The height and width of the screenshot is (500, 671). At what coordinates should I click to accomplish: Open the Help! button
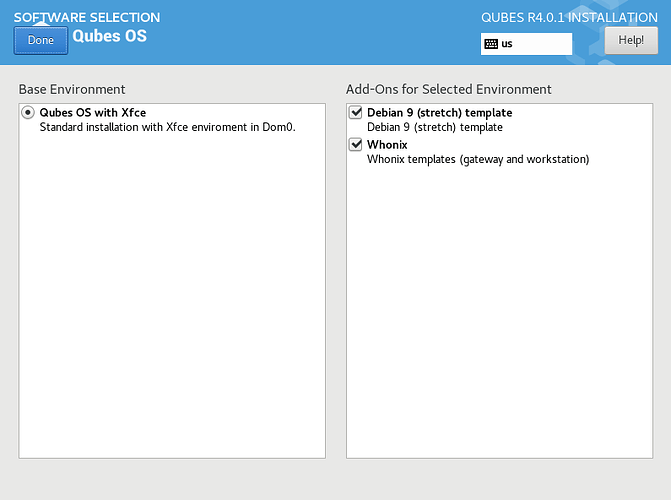(x=631, y=40)
